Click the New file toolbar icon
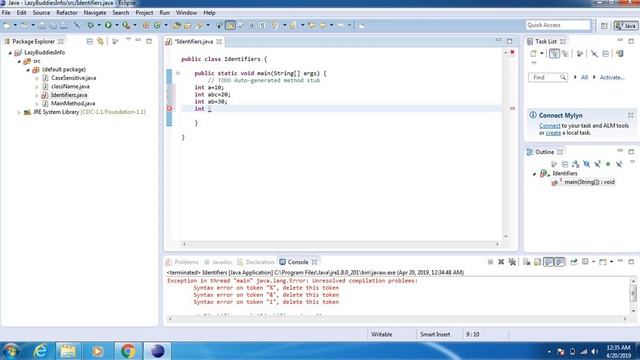 click(7, 25)
